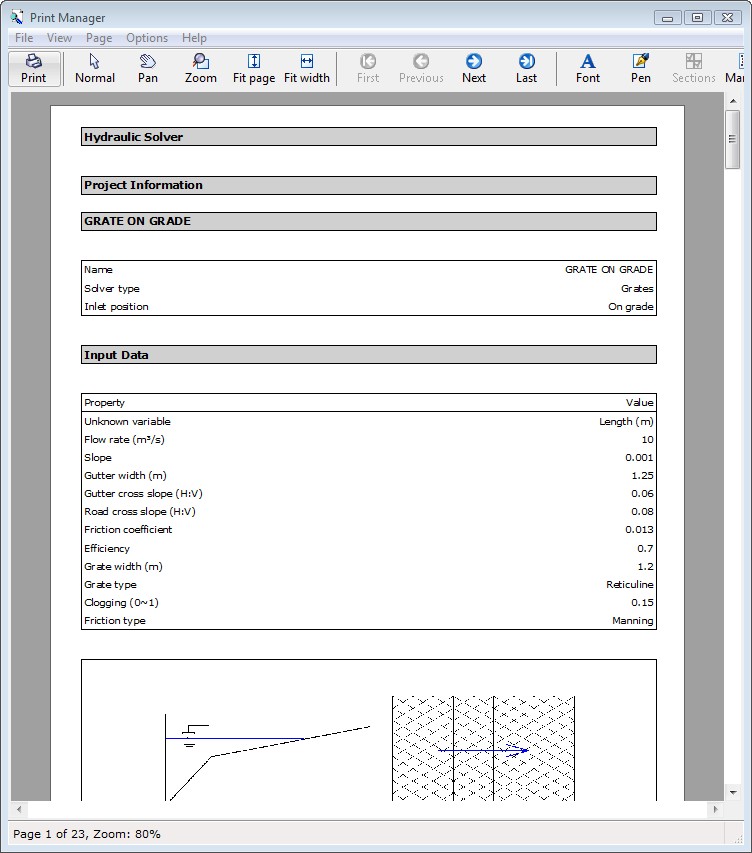Click the vertical scrollbar up arrow
The image size is (752, 853).
pos(733,100)
